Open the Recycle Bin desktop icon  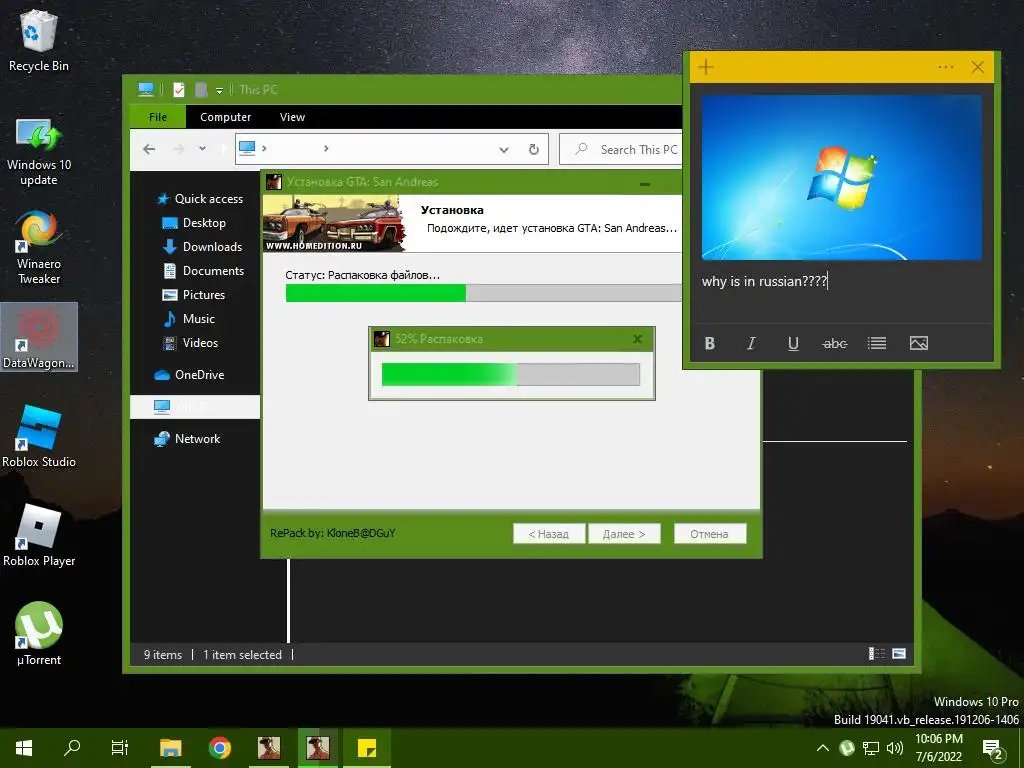(39, 39)
